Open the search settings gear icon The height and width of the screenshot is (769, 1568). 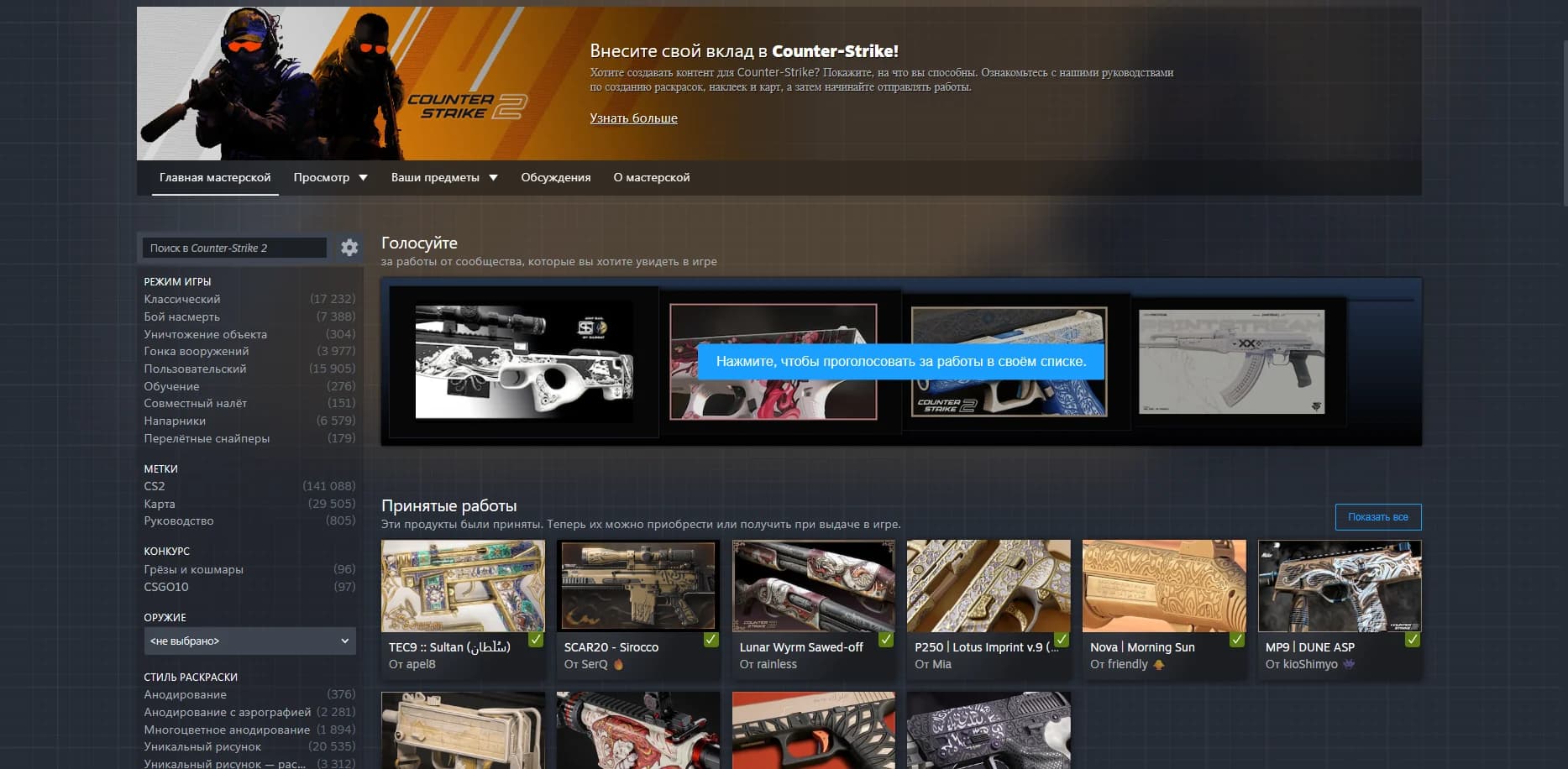349,248
